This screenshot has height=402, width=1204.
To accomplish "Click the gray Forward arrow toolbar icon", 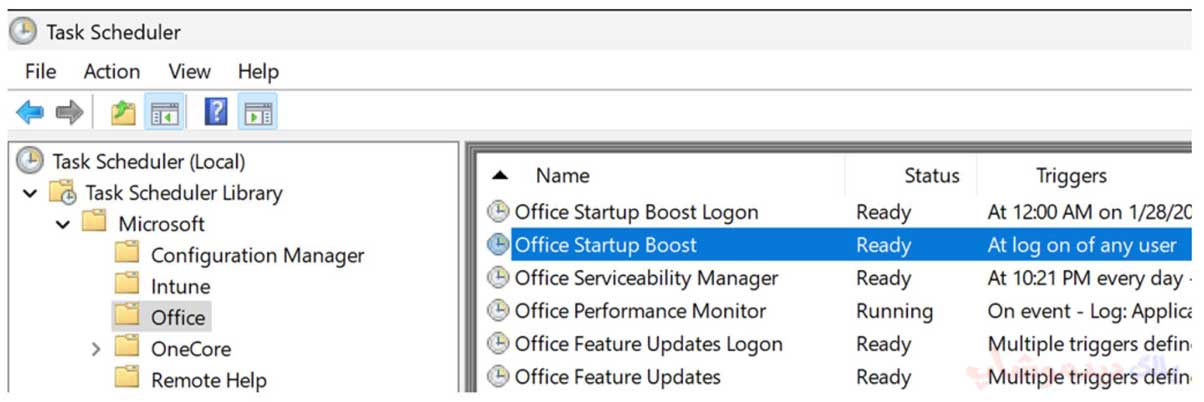I will click(x=69, y=112).
